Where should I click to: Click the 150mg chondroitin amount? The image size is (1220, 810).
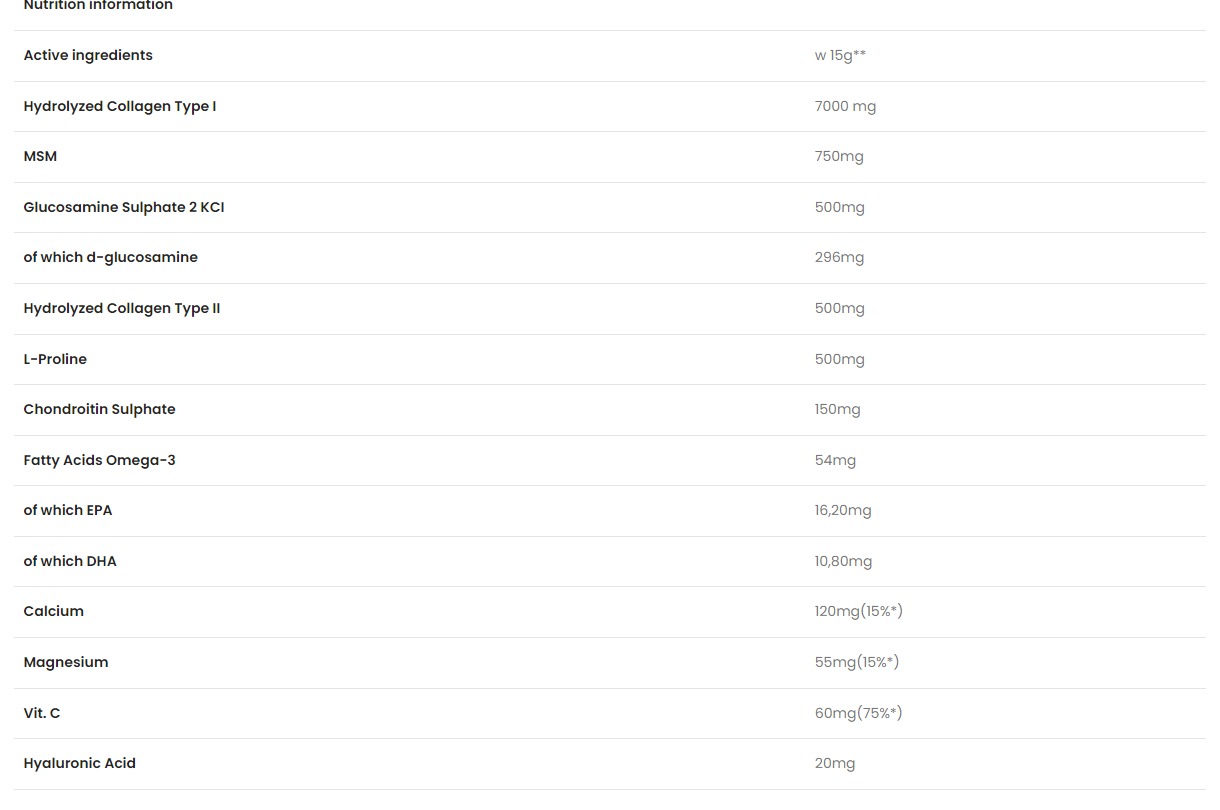(837, 409)
